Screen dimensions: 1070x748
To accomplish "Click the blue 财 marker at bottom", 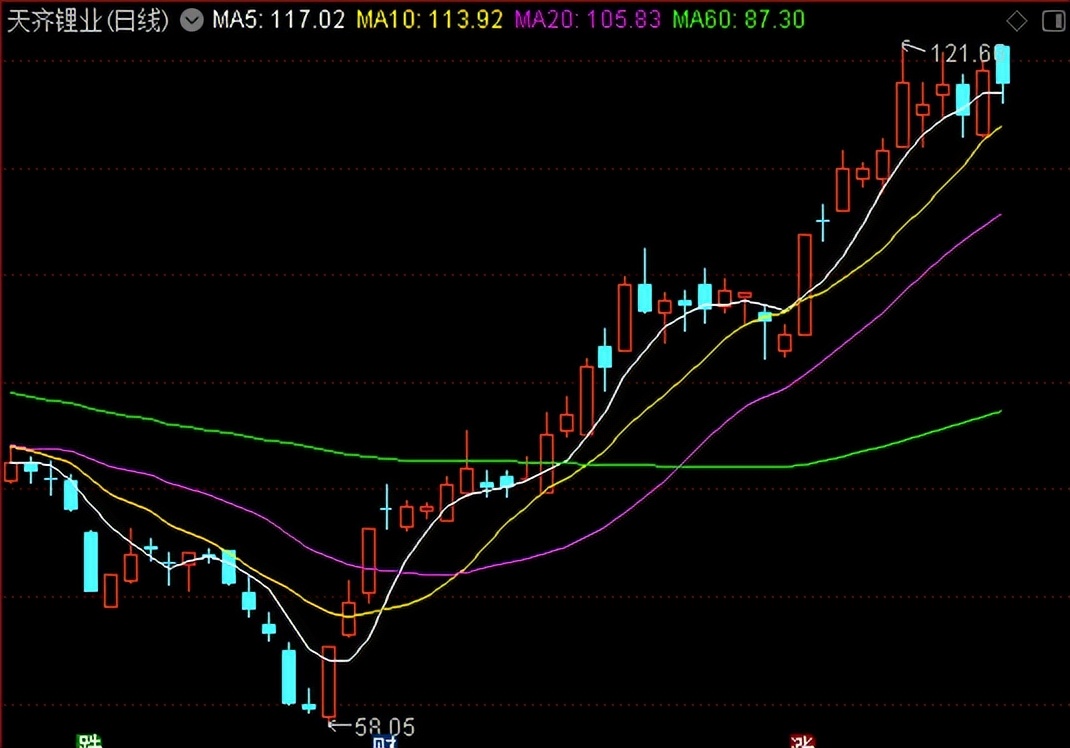I will click(385, 742).
